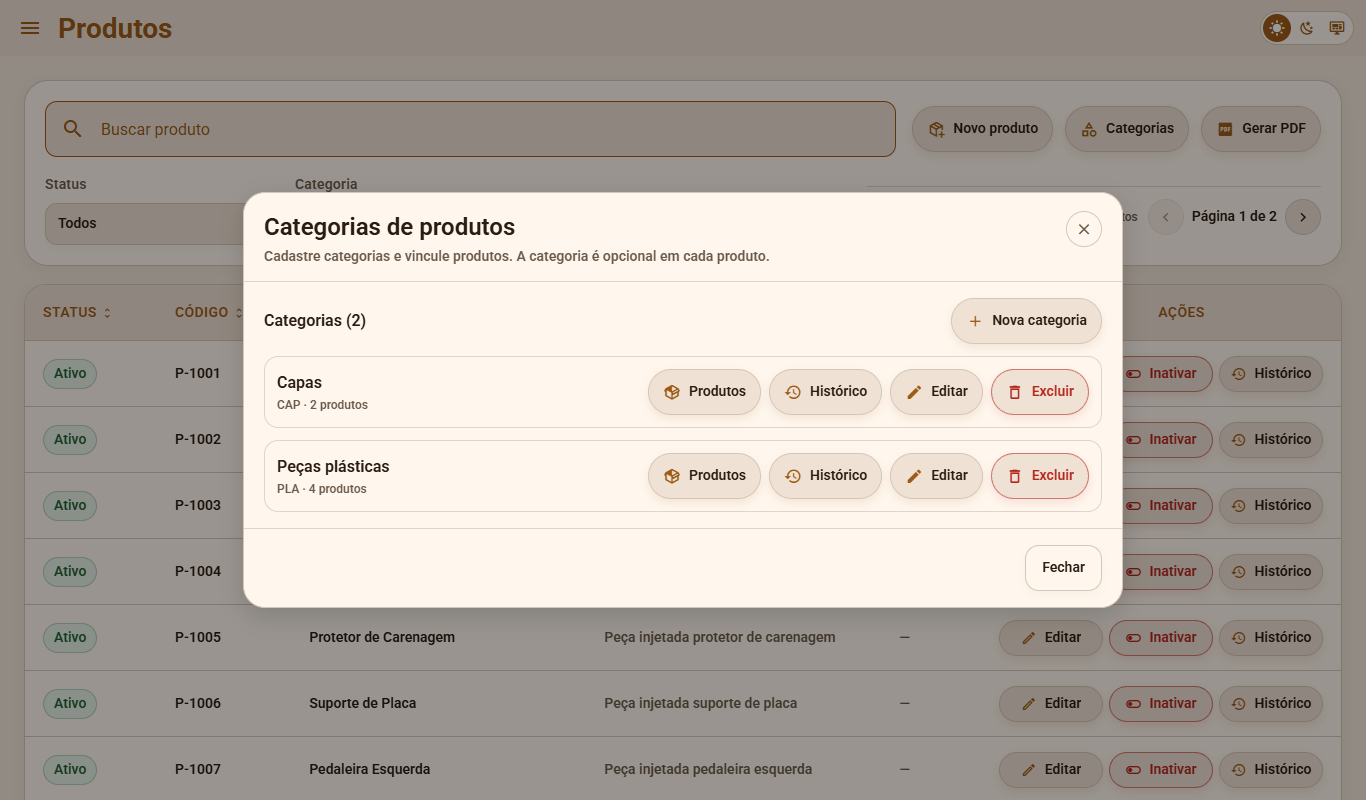Image resolution: width=1366 pixels, height=800 pixels.
Task: Click product name Protetor de Carenagem
Action: point(382,638)
